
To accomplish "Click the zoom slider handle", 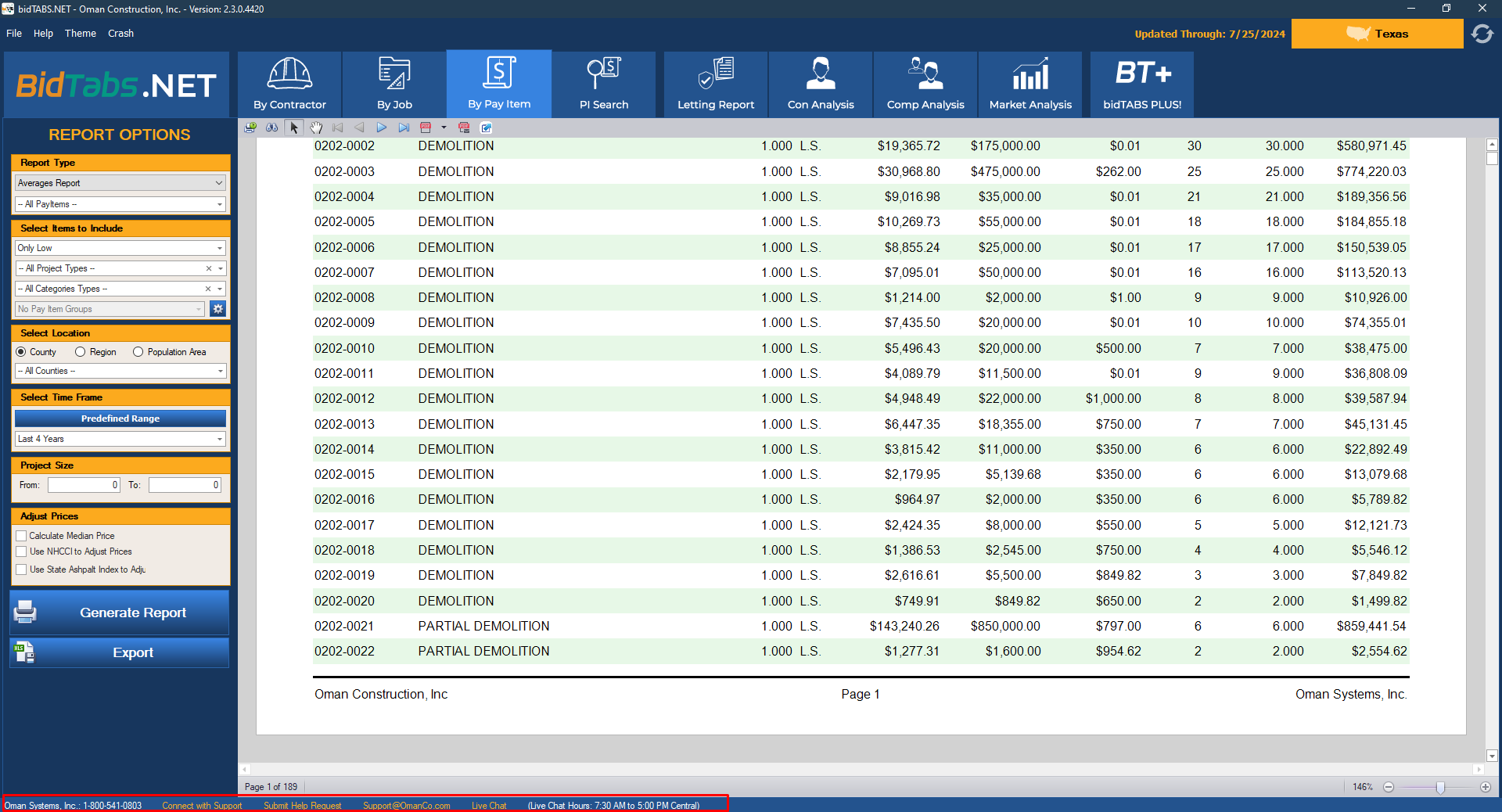I will point(1440,787).
